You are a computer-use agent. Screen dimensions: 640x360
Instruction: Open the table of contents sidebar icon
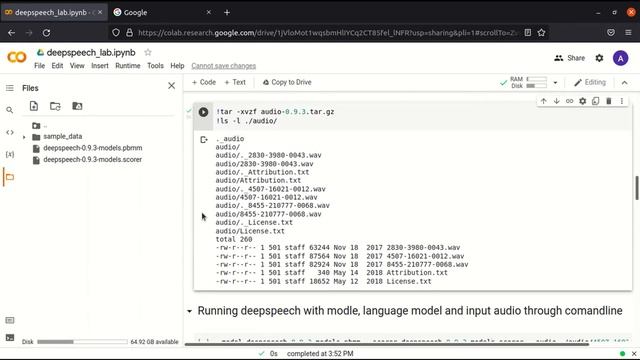click(x=10, y=88)
